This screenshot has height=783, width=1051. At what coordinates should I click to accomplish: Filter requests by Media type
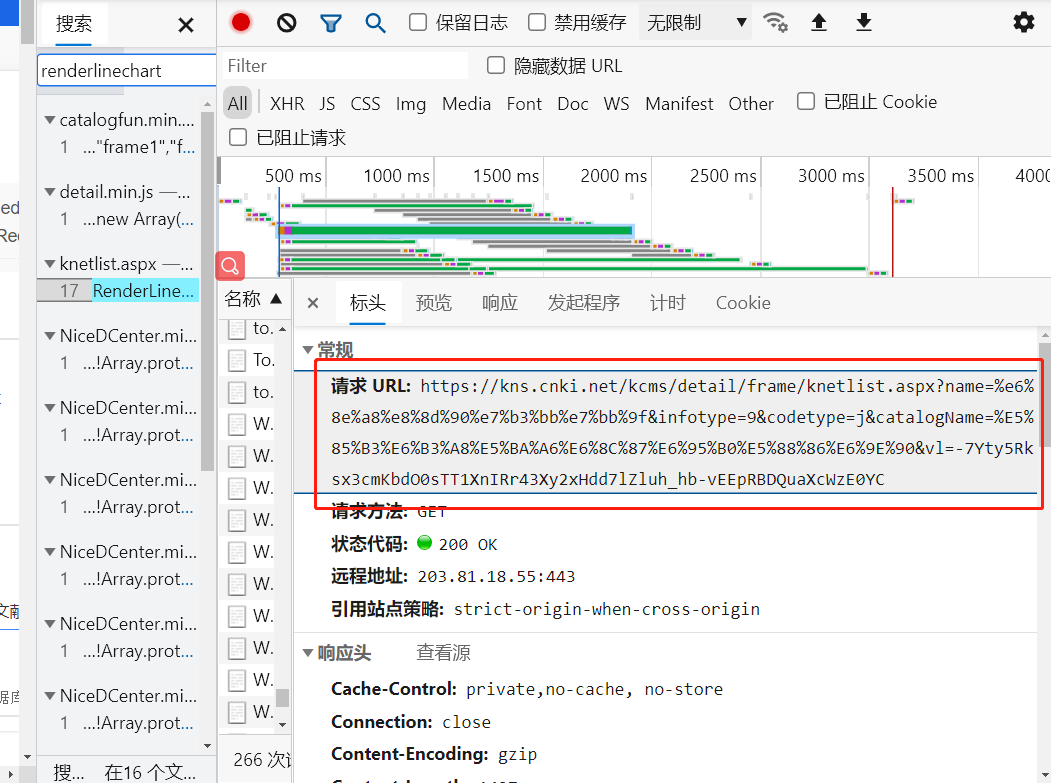(x=467, y=104)
